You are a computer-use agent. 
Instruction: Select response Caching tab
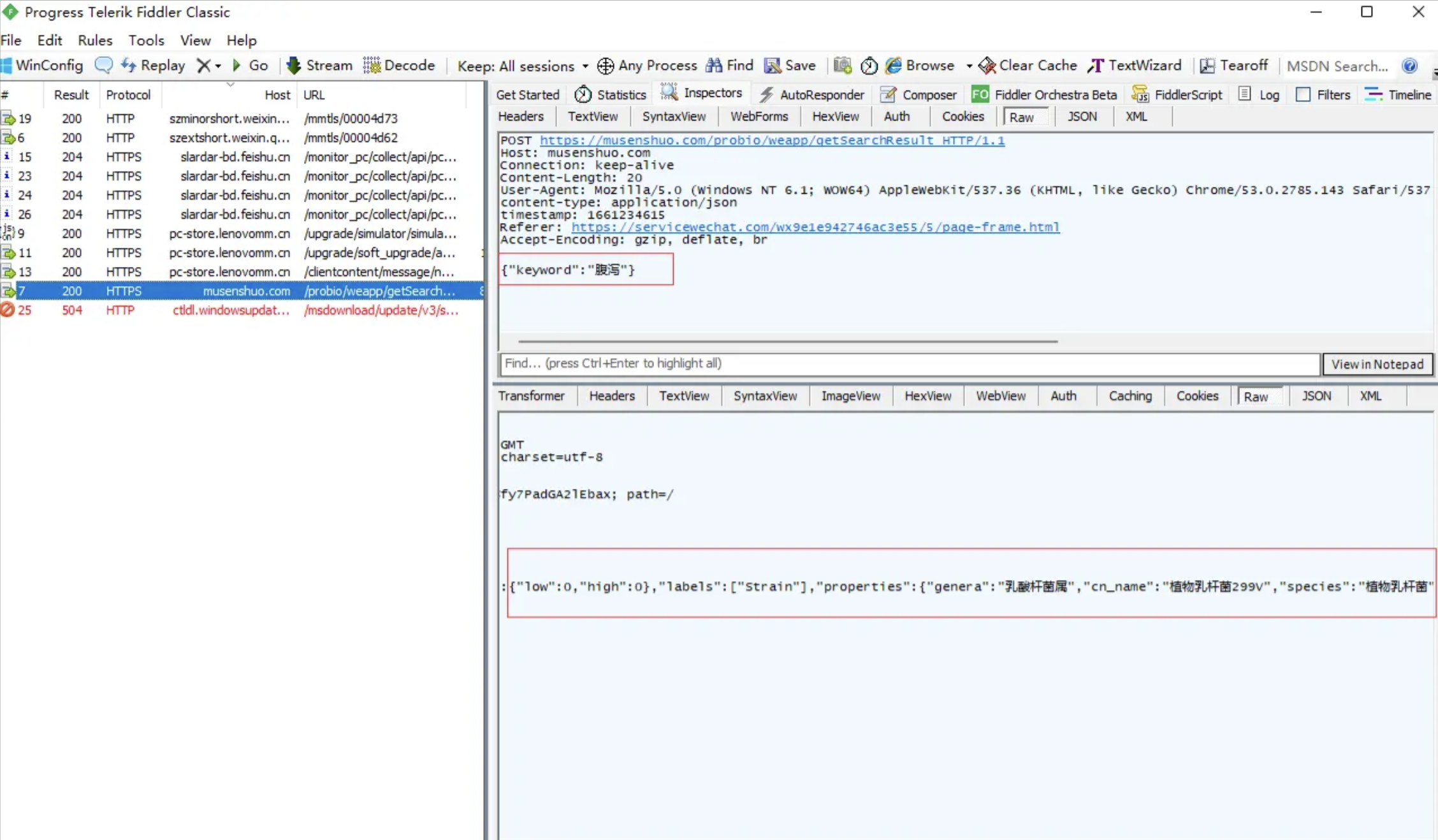(x=1129, y=396)
